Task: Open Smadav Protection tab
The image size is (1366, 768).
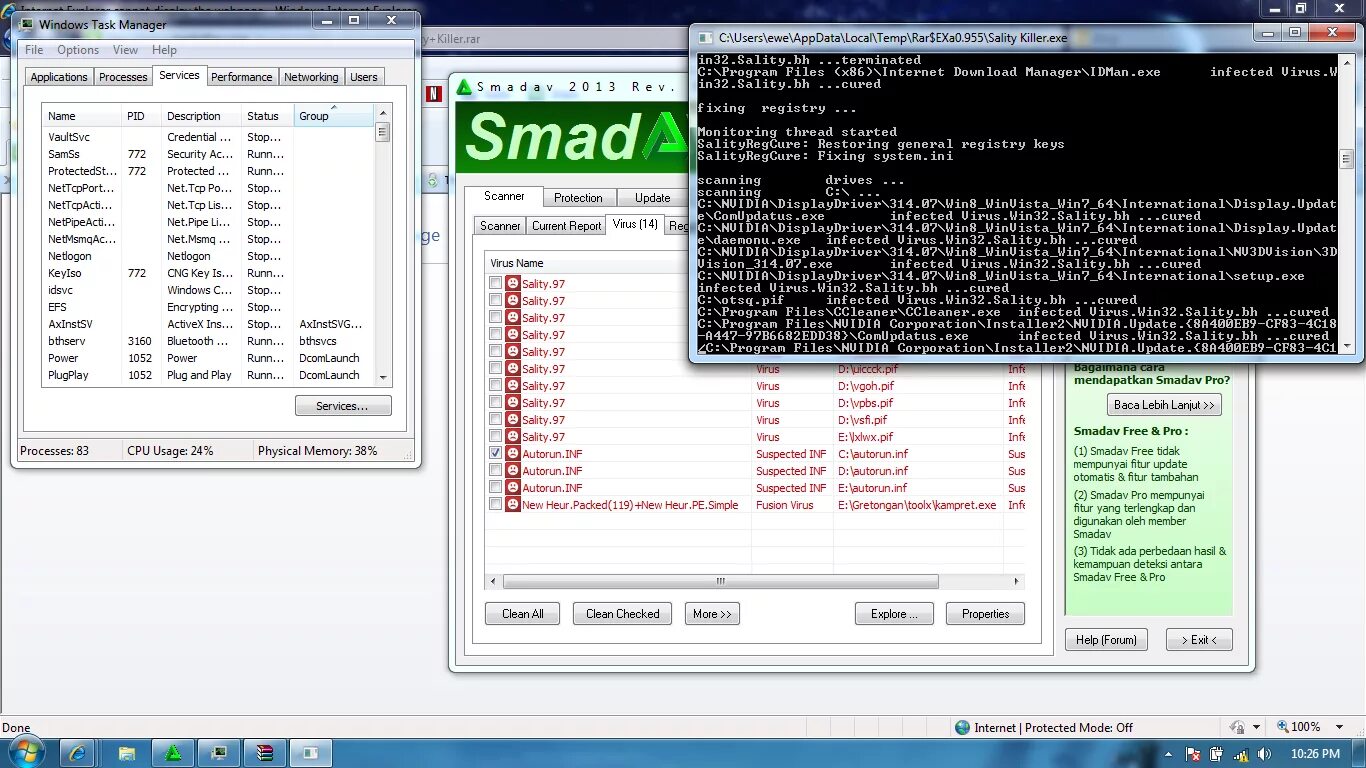Action: point(578,198)
